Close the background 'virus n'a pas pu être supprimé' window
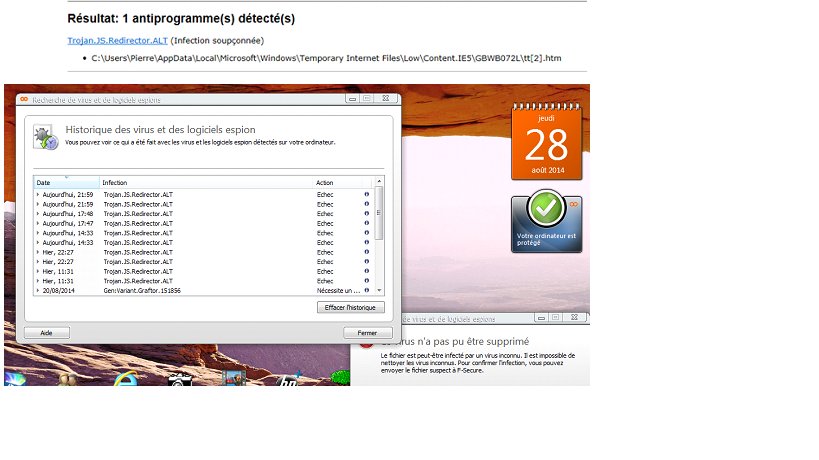Image resolution: width=819 pixels, height=460 pixels. point(575,317)
